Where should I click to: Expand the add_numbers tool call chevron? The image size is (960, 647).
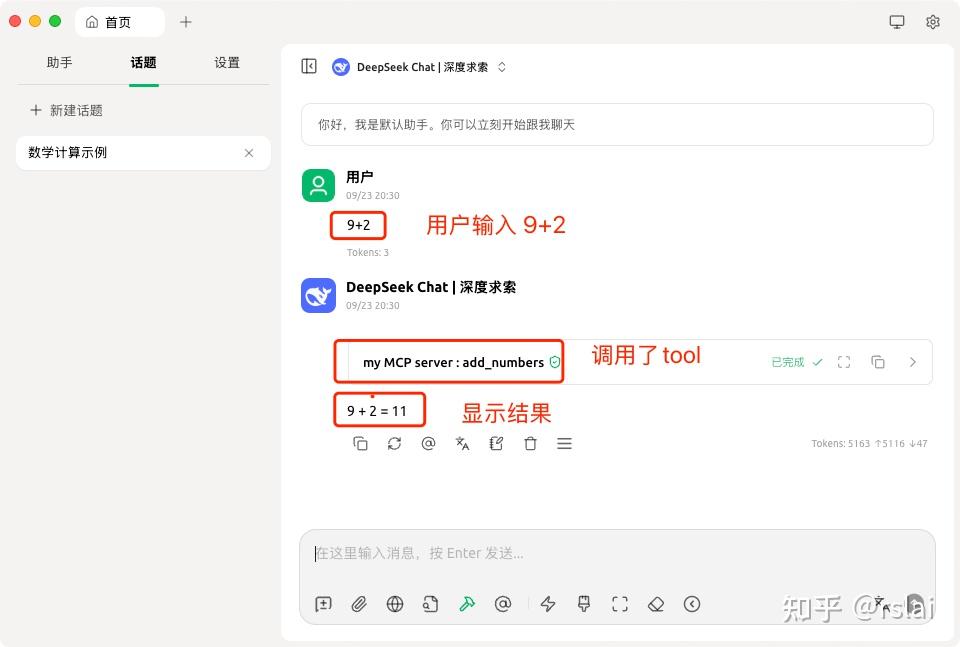tap(912, 362)
